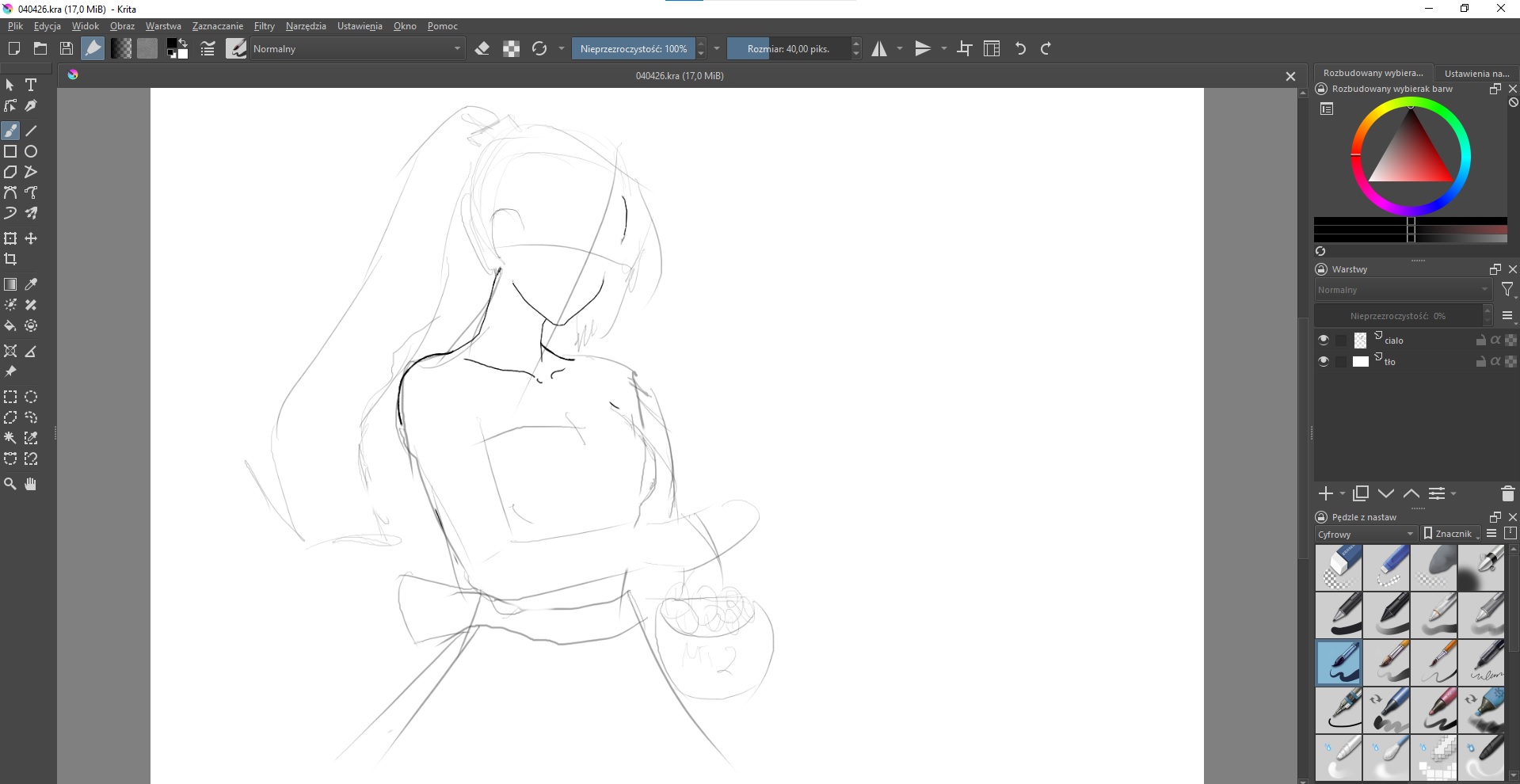Open the Normalny blending mode dropdown in toolbar
Image resolution: width=1520 pixels, height=784 pixels.
[357, 49]
